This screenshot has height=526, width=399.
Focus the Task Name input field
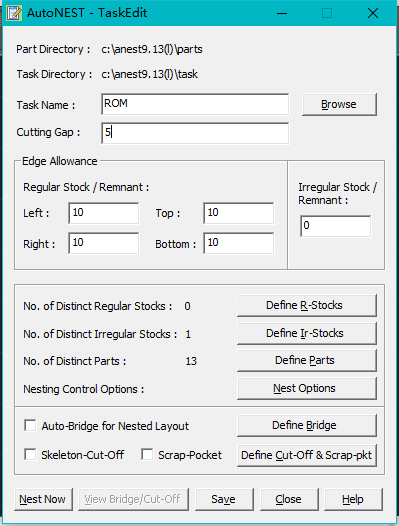click(x=195, y=104)
